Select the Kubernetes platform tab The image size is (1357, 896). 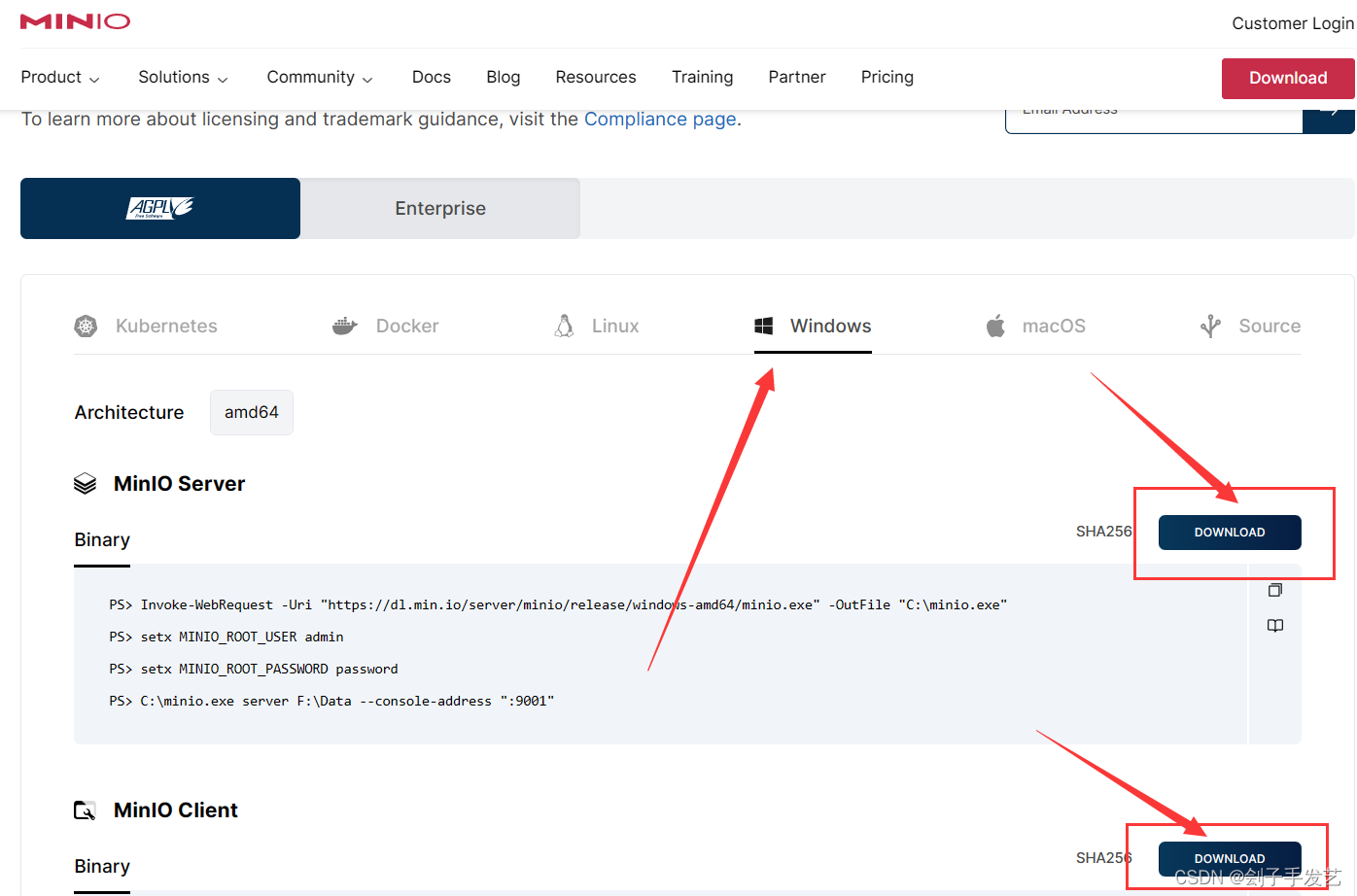146,327
